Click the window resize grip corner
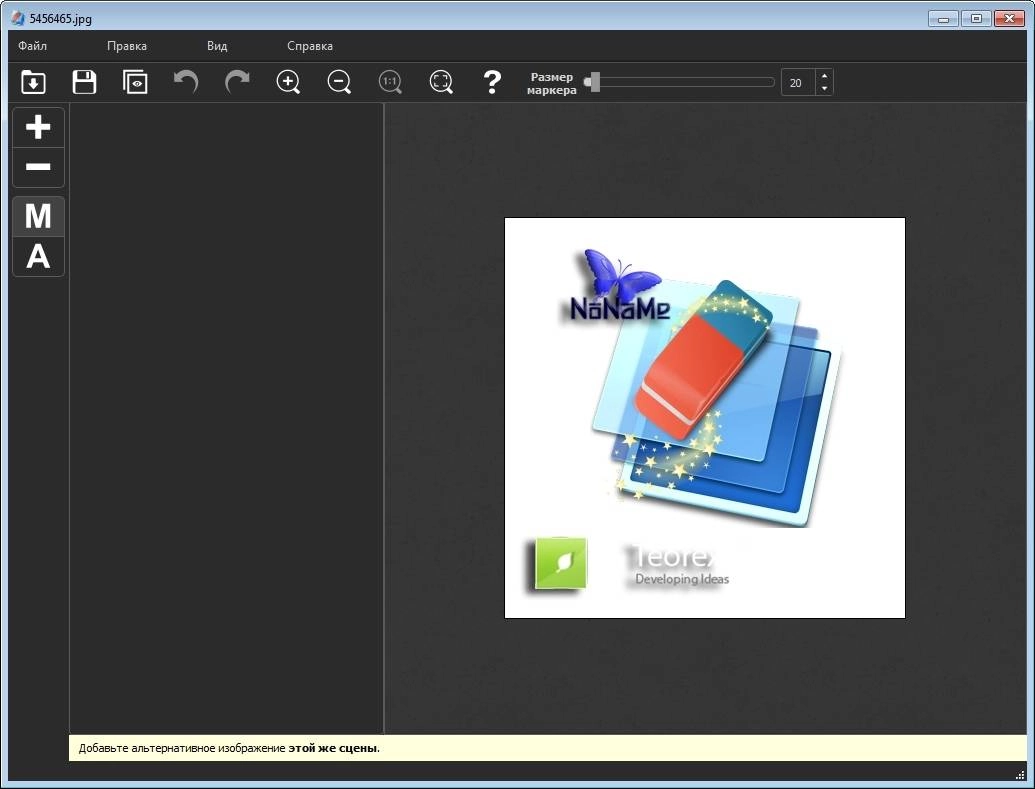This screenshot has height=789, width=1035. point(1020,775)
